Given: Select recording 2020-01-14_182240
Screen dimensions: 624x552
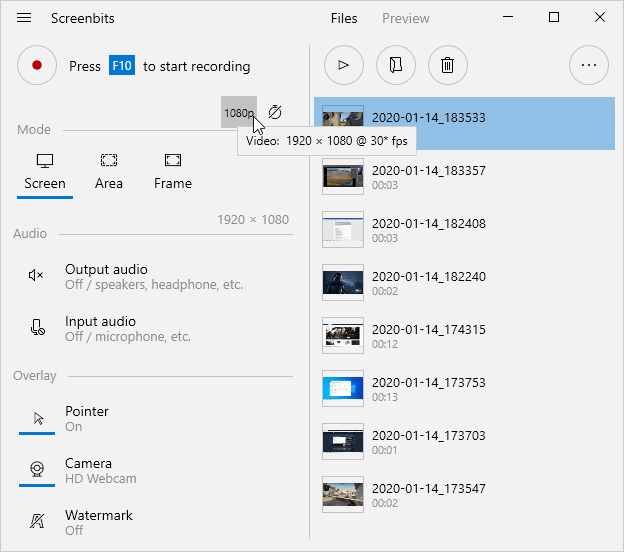Looking at the screenshot, I should 464,282.
